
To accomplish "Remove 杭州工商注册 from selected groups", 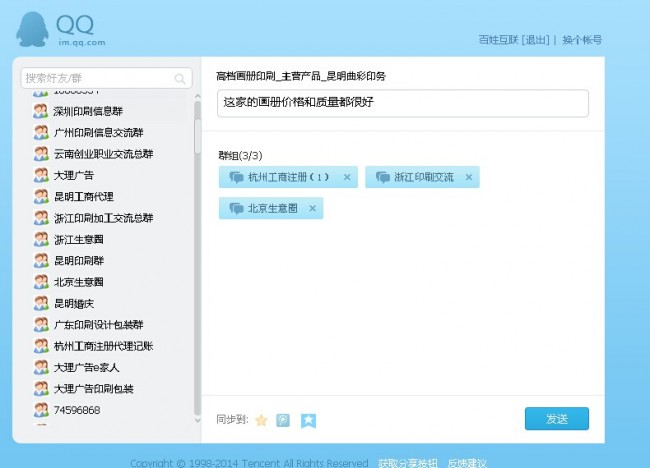I will click(x=347, y=177).
